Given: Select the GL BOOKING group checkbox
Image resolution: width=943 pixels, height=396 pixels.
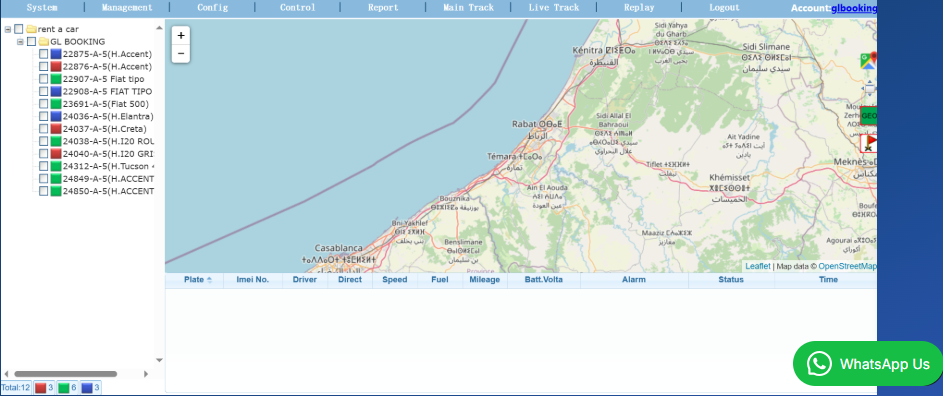Looking at the screenshot, I should (x=31, y=42).
